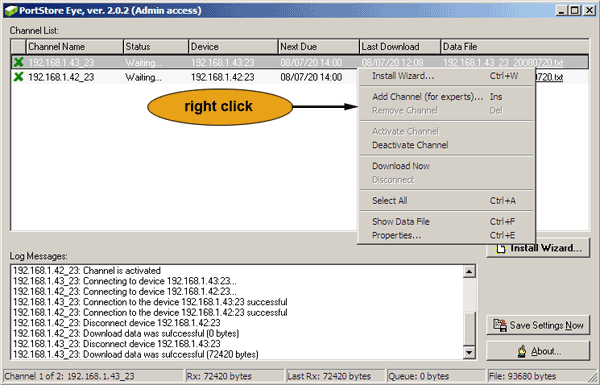Click device cell 192.168.1.43:23
This screenshot has width=600, height=385.
(x=222, y=62)
